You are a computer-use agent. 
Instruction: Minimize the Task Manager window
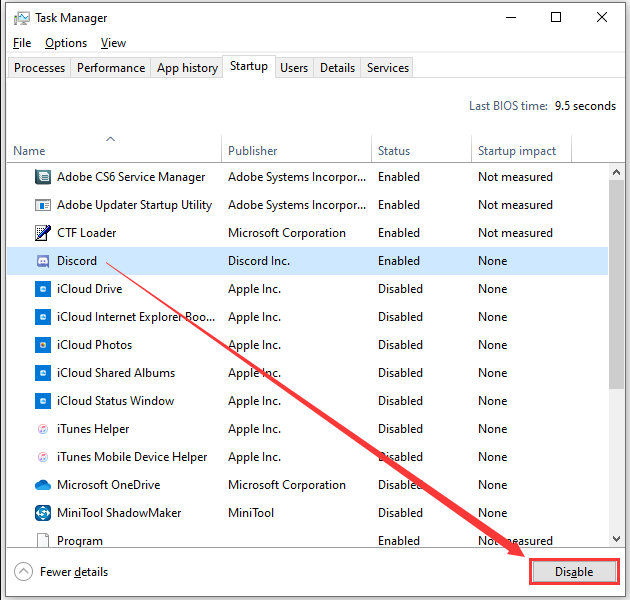pos(511,18)
